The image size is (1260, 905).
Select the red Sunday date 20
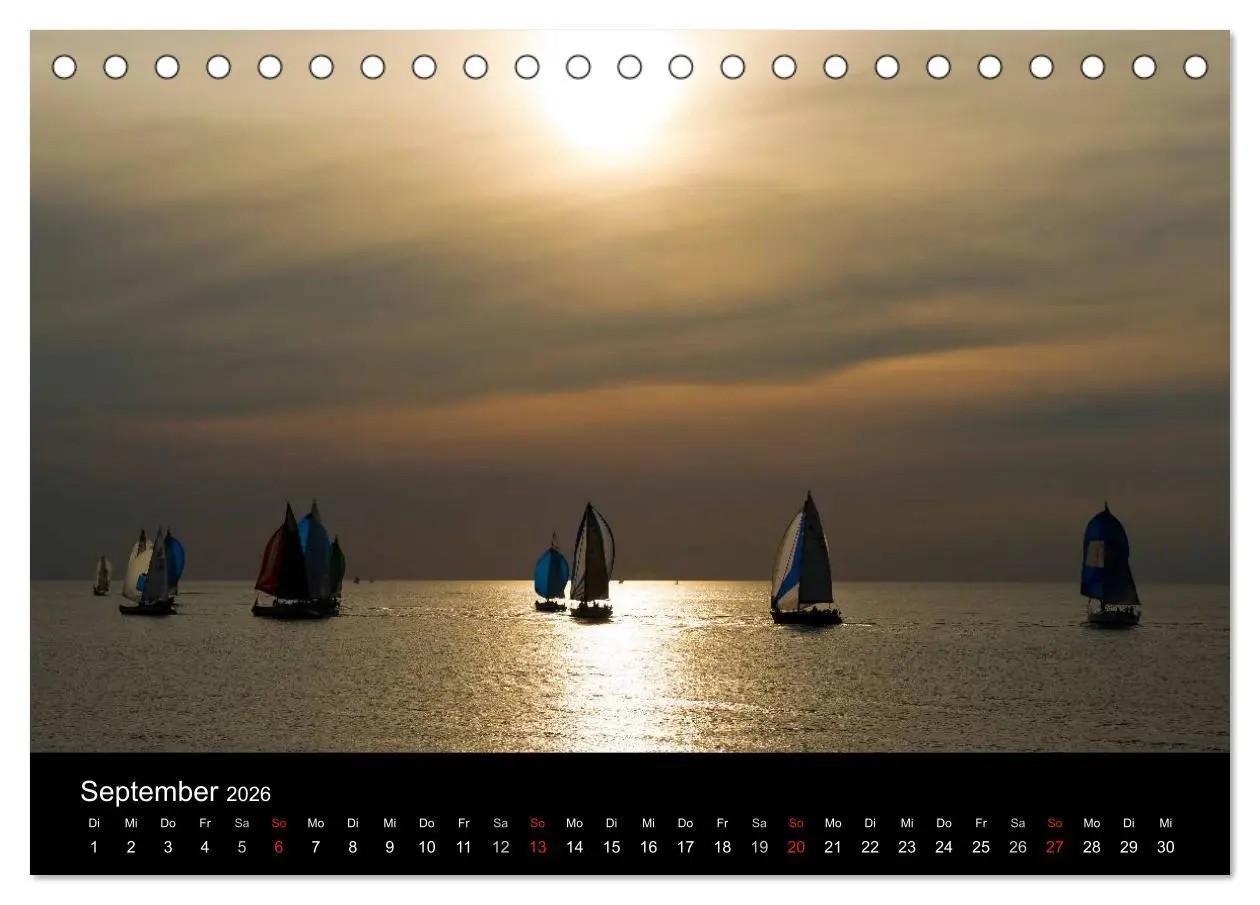tap(797, 847)
